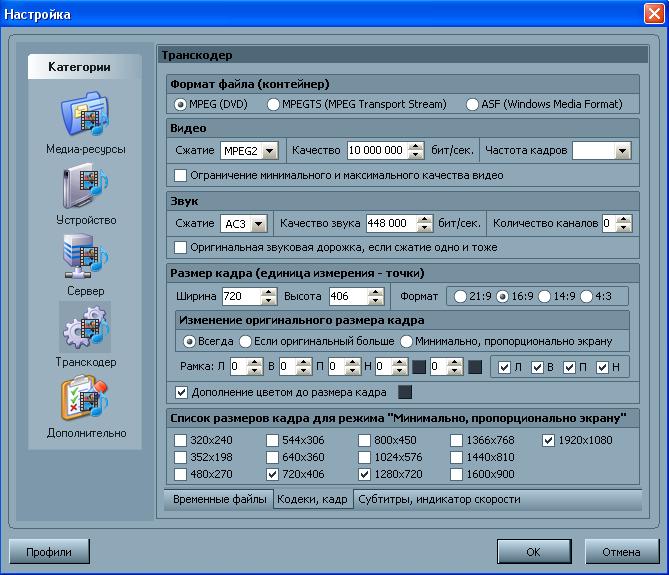Toggle the Л frame side checkbox
The width and height of the screenshot is (669, 575).
point(505,367)
